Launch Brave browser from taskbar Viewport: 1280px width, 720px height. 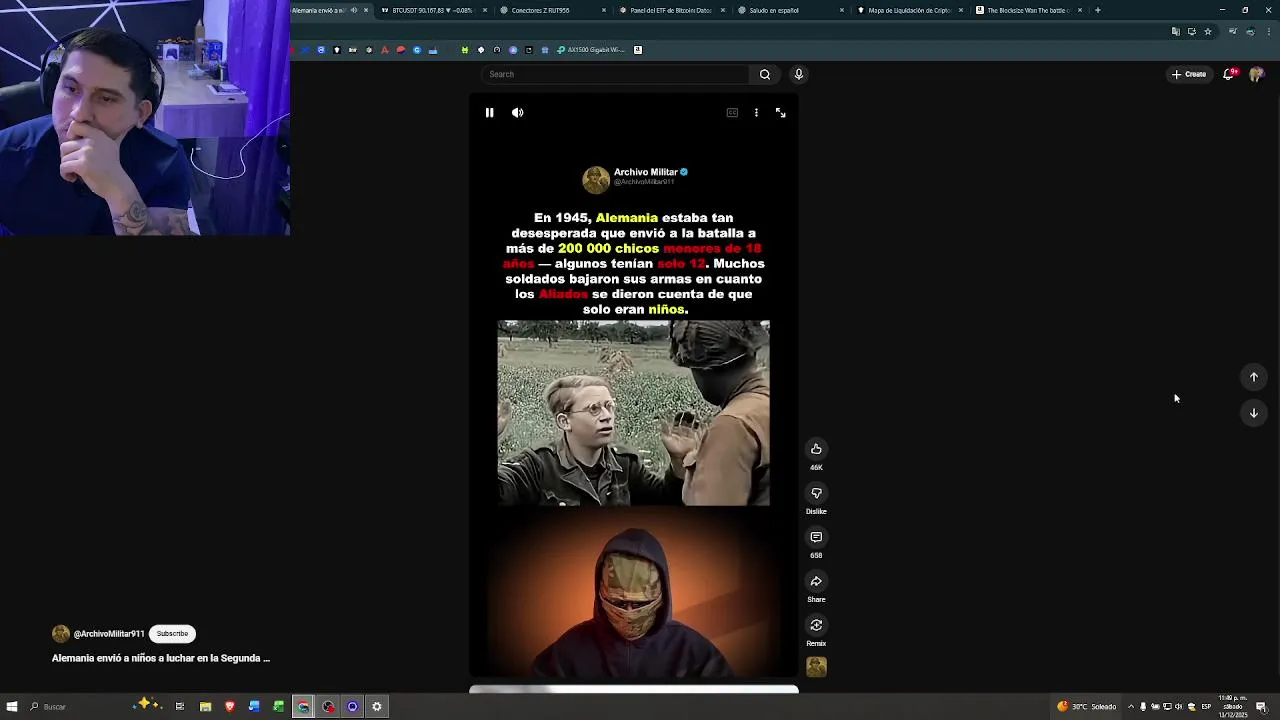[230, 706]
